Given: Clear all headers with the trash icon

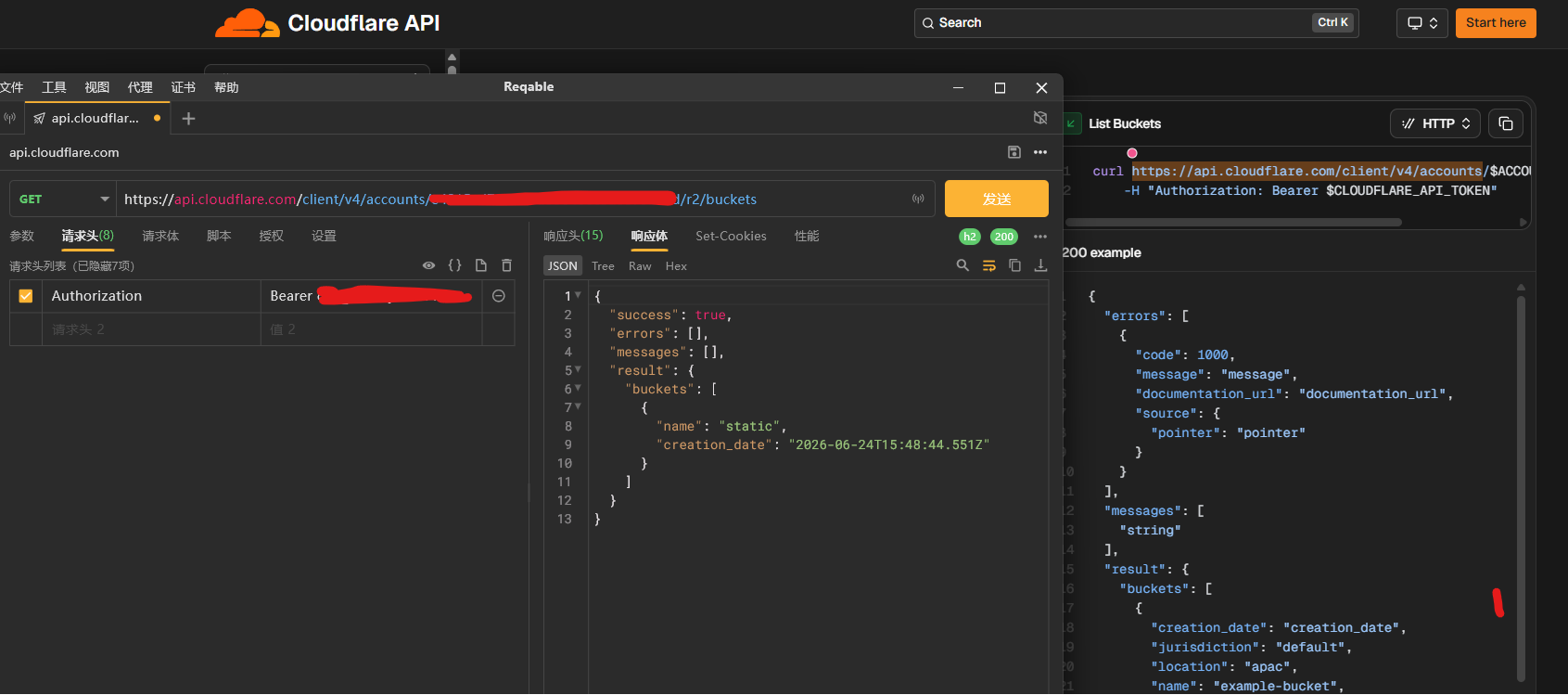Looking at the screenshot, I should coord(506,265).
